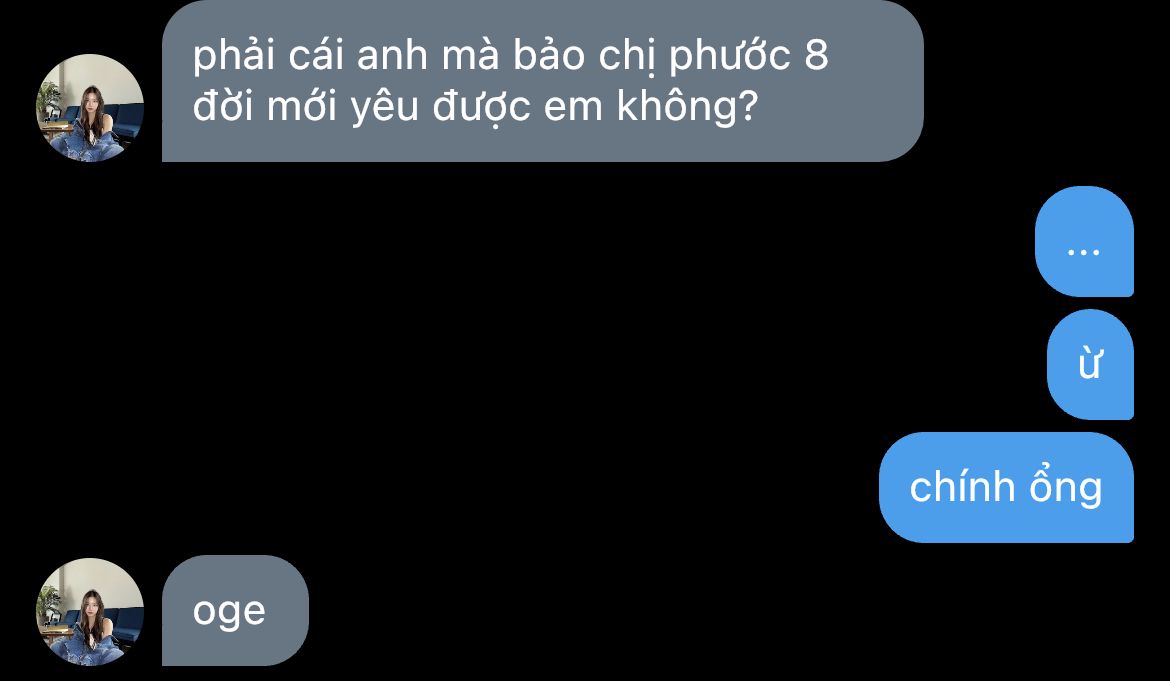Click the number "8" in the first message
The height and width of the screenshot is (681, 1170).
(x=816, y=55)
